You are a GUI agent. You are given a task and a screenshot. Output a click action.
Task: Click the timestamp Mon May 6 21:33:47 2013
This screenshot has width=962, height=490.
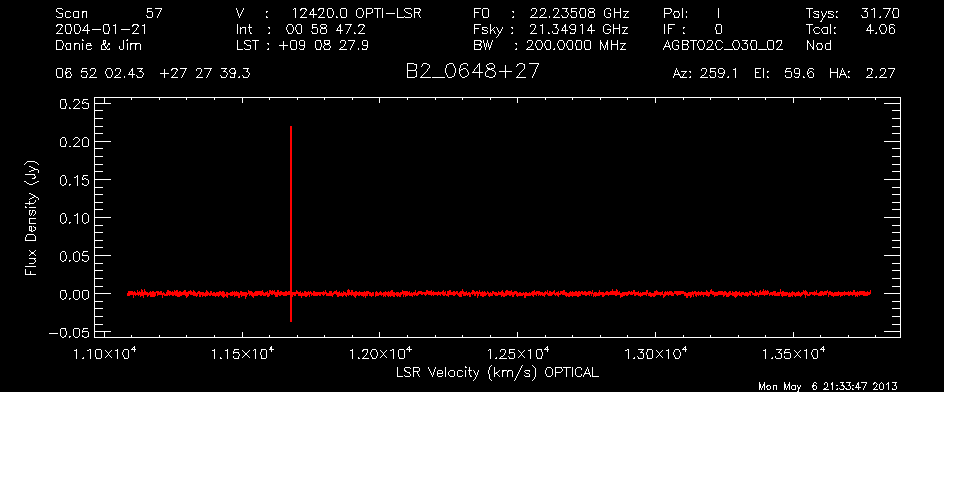[x=828, y=386]
